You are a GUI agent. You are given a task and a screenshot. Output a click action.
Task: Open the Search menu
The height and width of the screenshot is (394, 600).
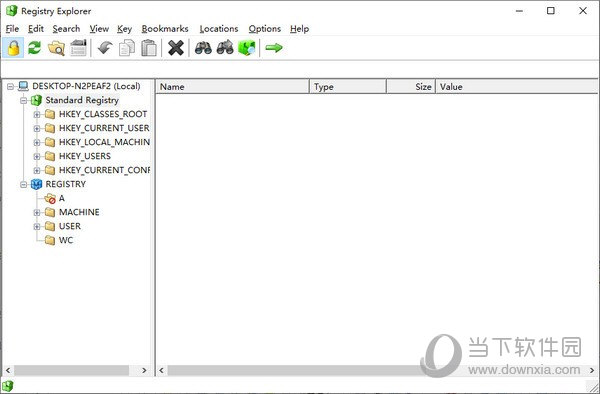(x=66, y=29)
